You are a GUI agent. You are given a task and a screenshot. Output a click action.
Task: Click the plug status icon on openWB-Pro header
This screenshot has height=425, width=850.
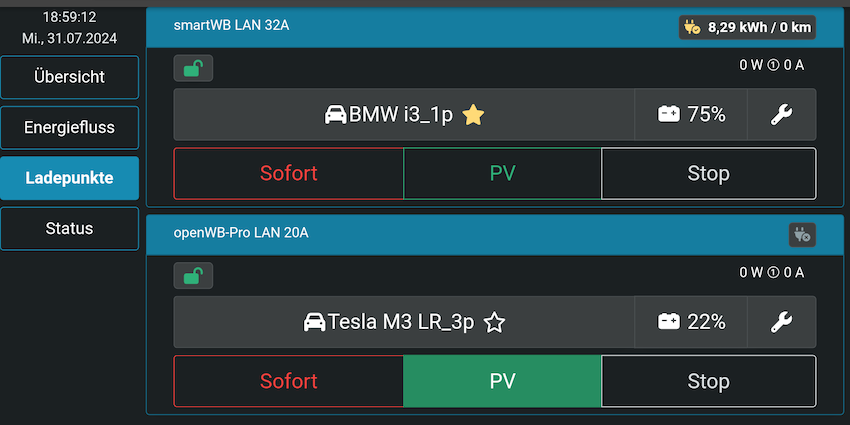(x=802, y=235)
